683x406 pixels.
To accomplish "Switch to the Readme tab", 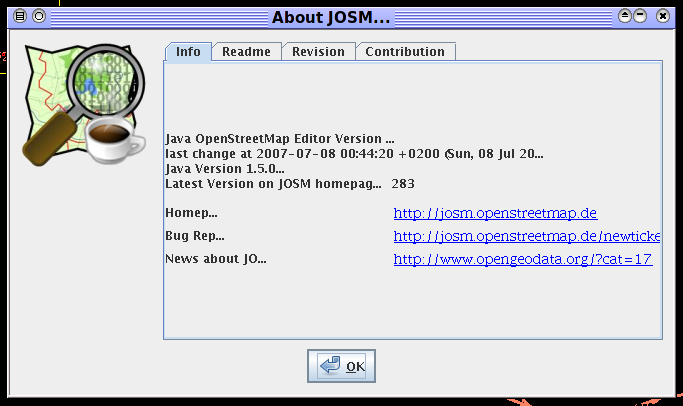I will coord(246,52).
